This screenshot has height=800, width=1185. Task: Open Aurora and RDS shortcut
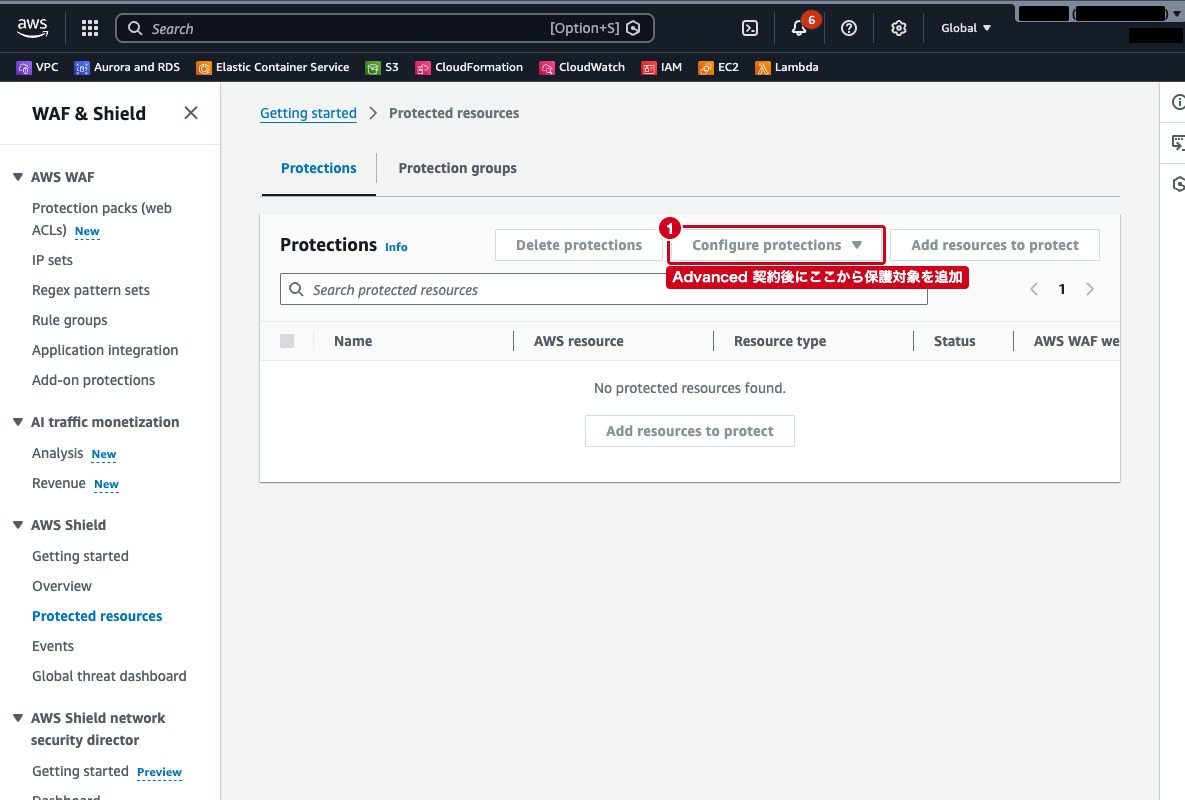coord(128,67)
